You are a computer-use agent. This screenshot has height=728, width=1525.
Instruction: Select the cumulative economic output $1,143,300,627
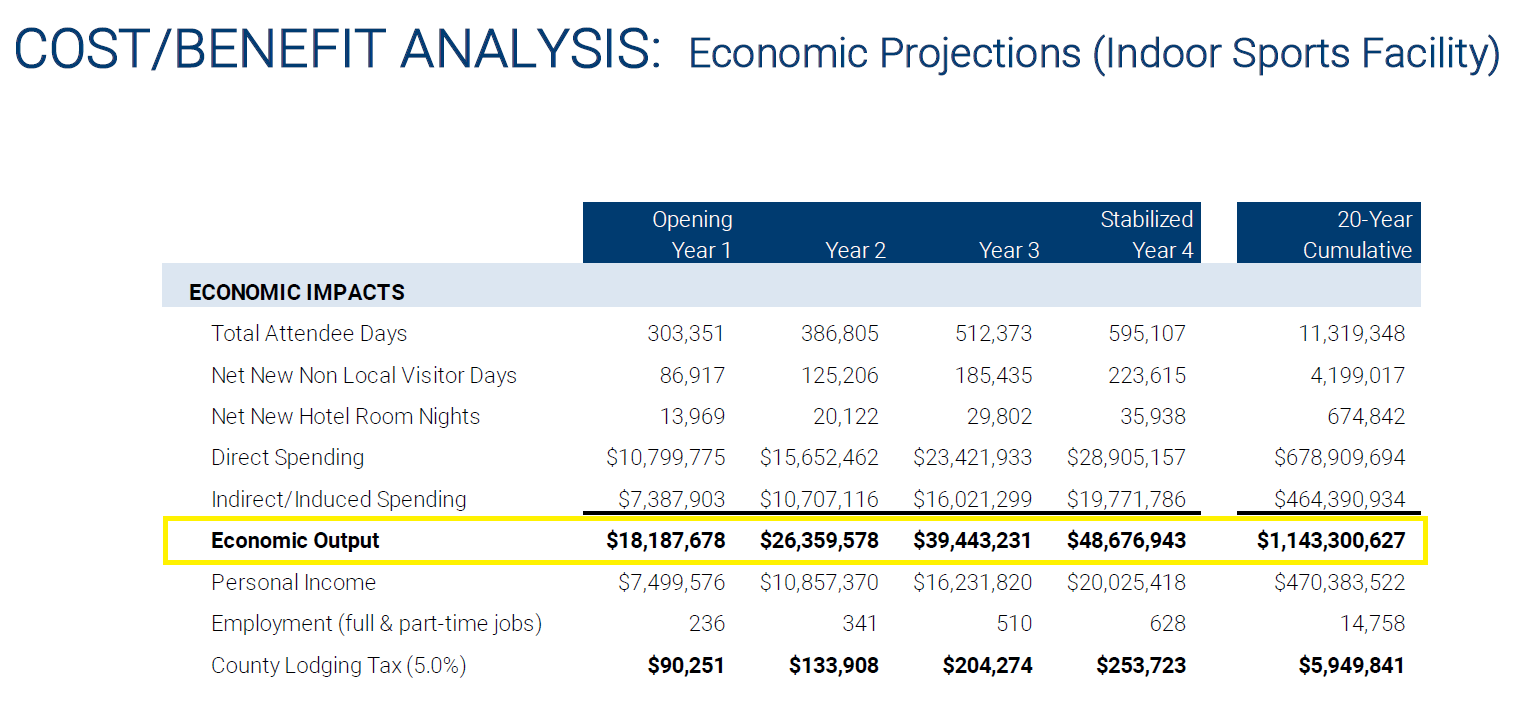(x=1331, y=541)
